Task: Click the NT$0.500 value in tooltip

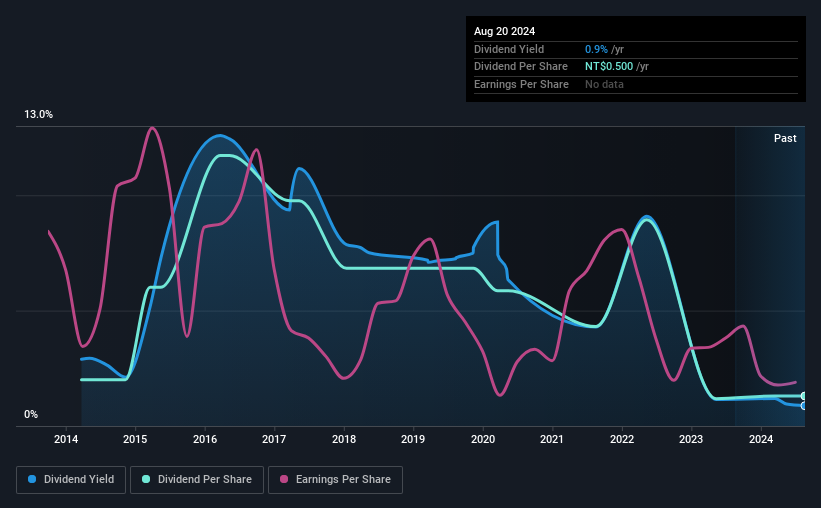Action: click(x=609, y=67)
